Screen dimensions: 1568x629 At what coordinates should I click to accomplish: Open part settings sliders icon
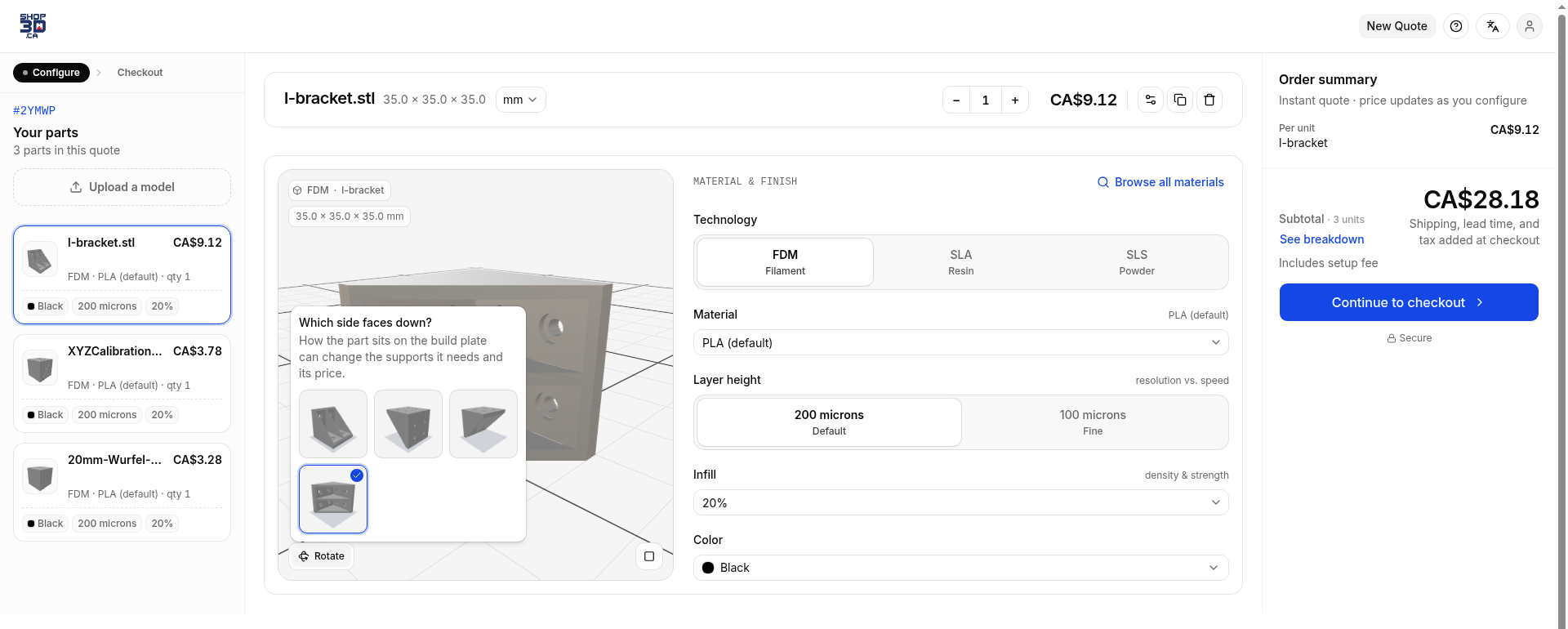(x=1150, y=100)
